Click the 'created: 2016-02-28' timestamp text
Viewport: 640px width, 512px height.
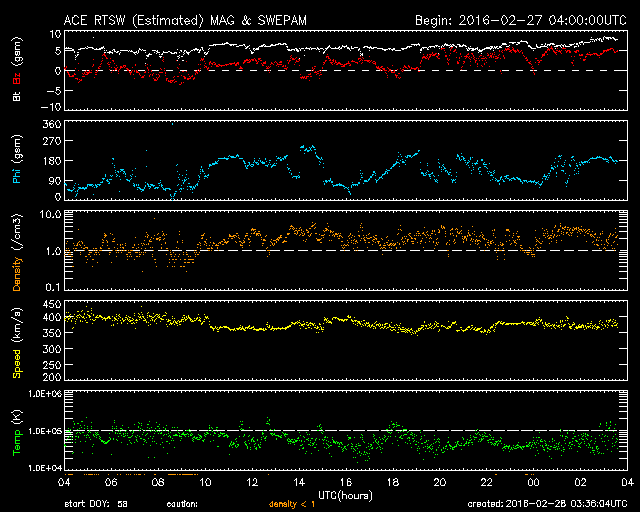(547, 504)
